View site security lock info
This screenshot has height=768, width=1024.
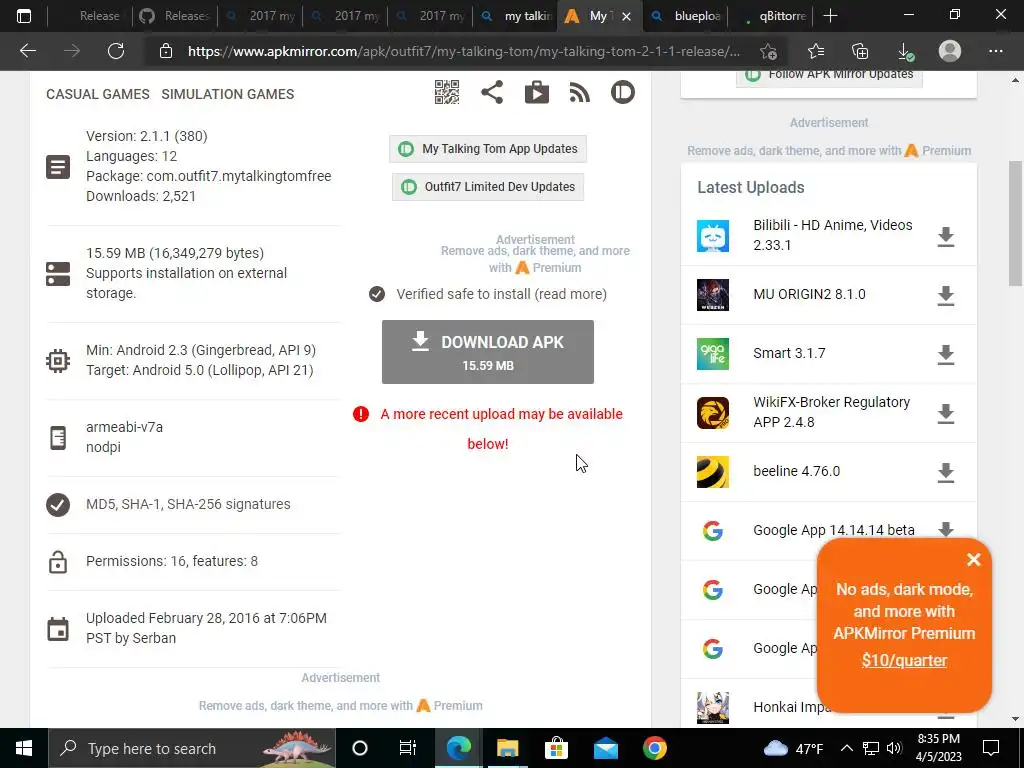(x=166, y=51)
